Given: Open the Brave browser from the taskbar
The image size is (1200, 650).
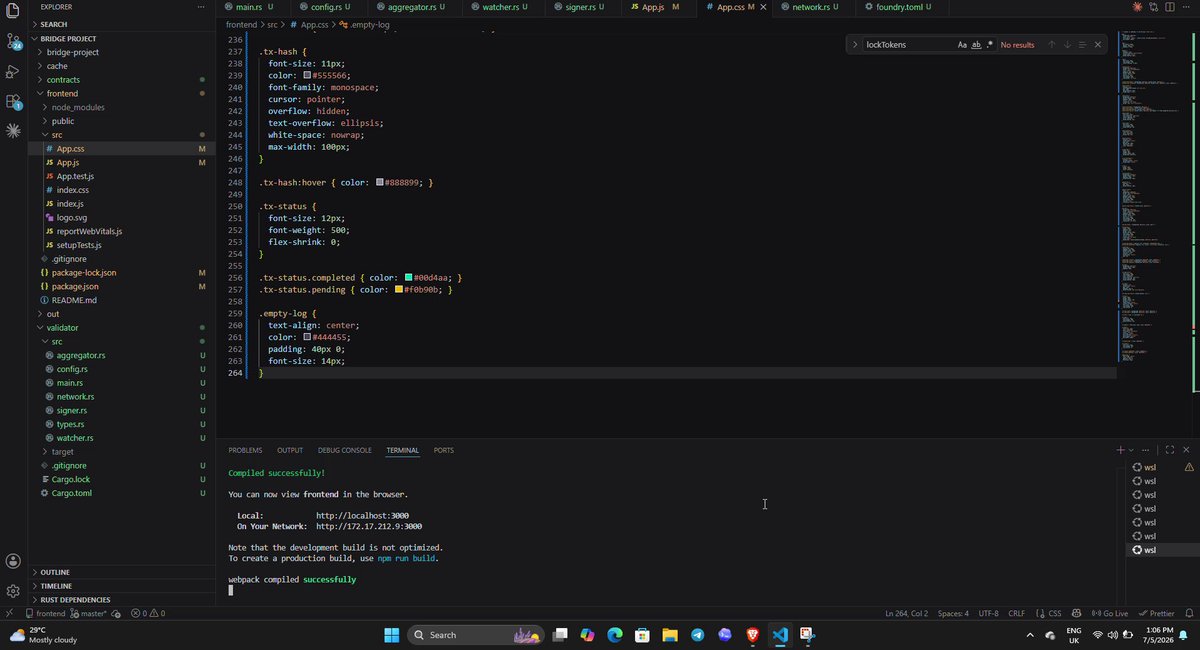Looking at the screenshot, I should click(x=753, y=635).
